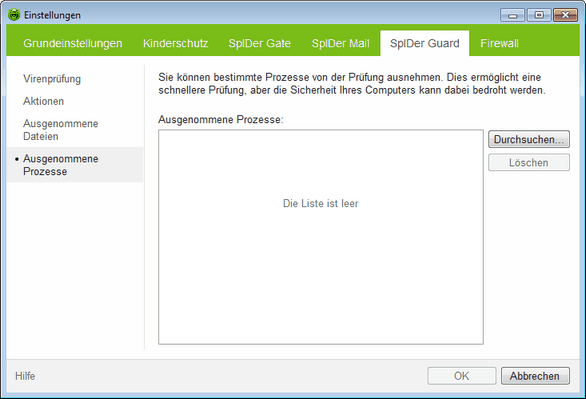This screenshot has height=399, width=586.
Task: Select the SpIDer Guard tab
Action: [x=425, y=43]
